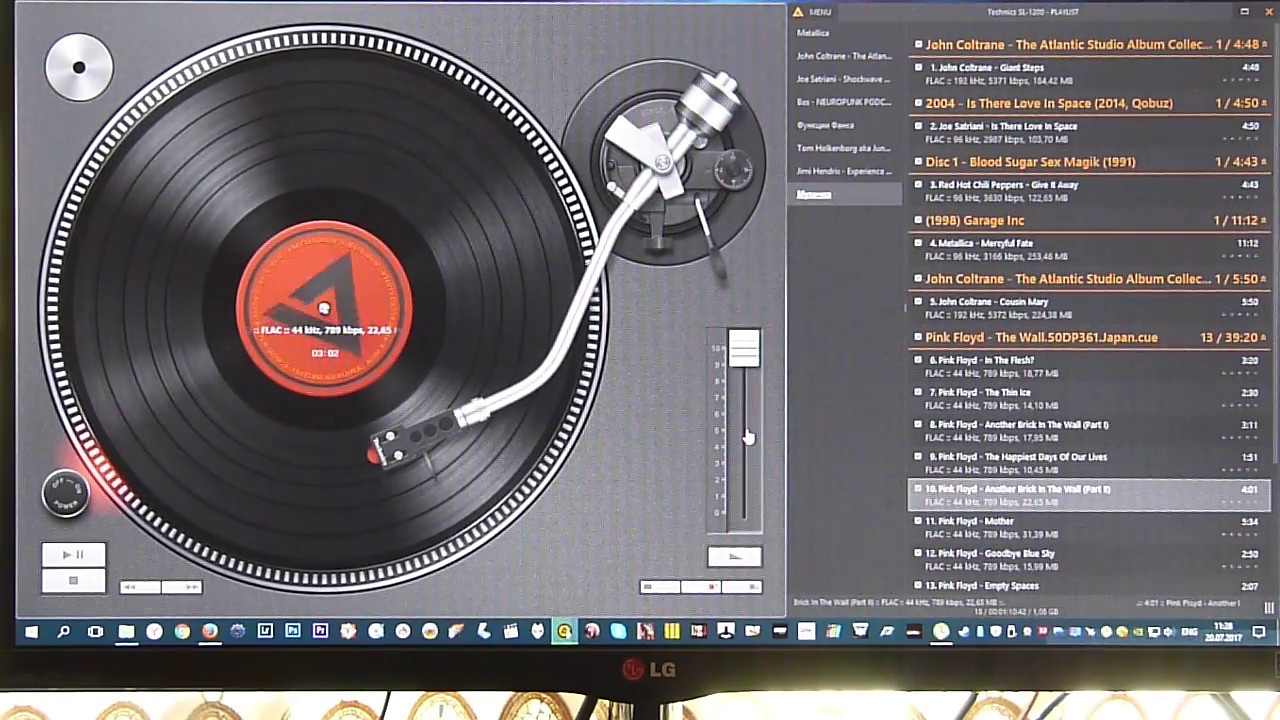Image resolution: width=1280 pixels, height=720 pixels.
Task: Select the Metallica playlist tab
Action: [x=813, y=33]
